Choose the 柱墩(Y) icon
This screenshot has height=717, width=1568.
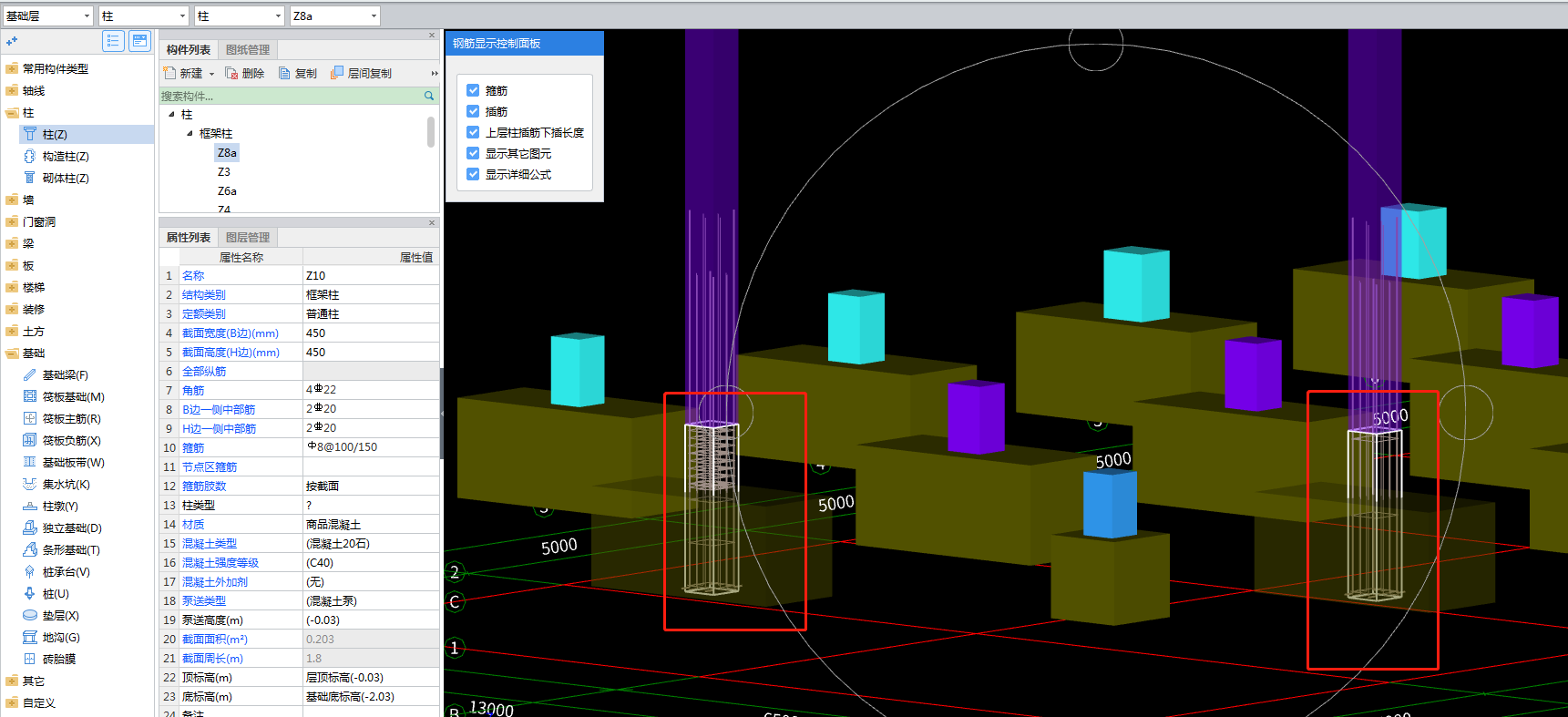point(30,506)
